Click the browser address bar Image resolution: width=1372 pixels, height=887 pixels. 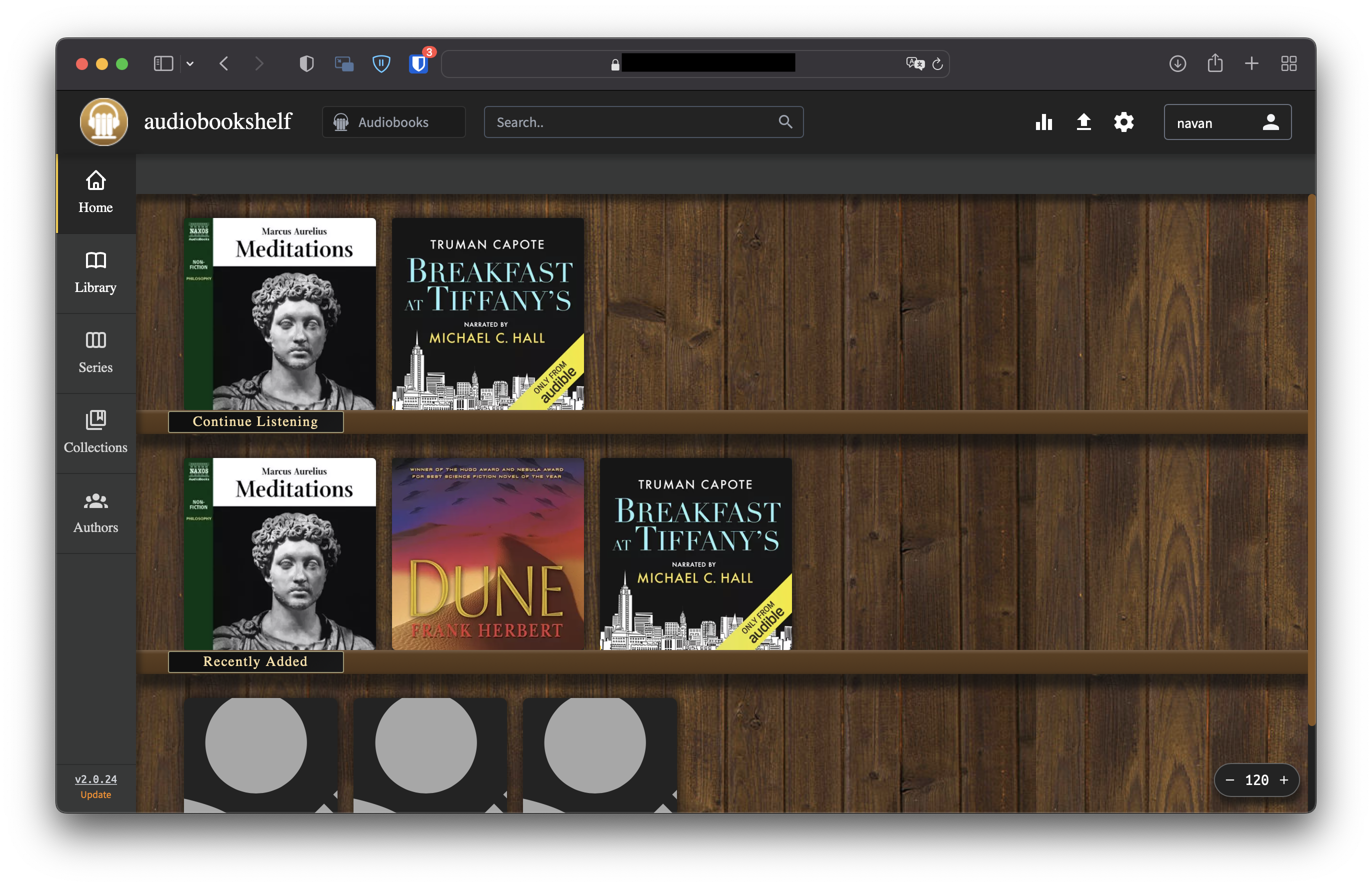695,63
